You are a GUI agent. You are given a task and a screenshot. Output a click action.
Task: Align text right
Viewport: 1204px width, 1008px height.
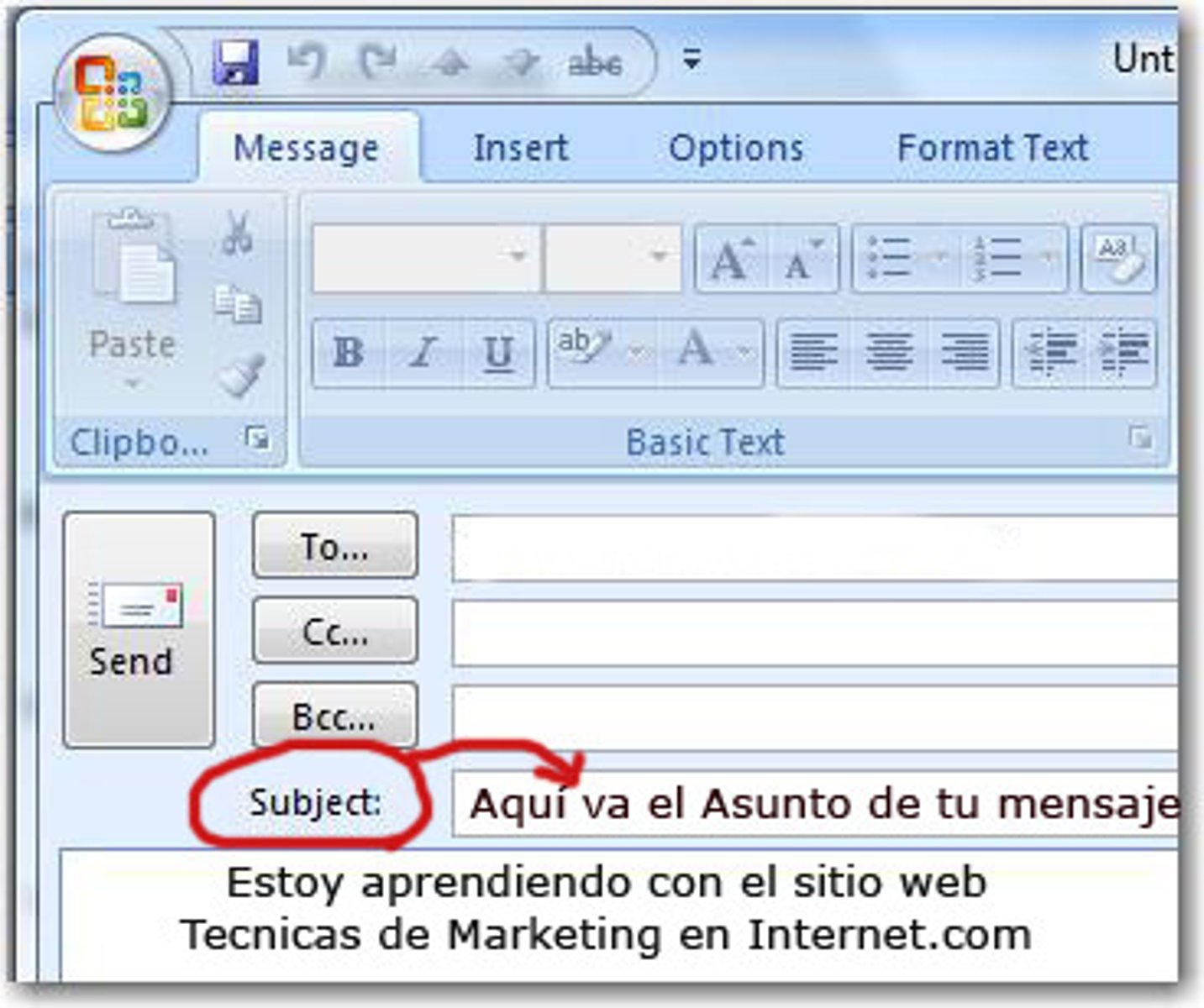click(x=965, y=353)
